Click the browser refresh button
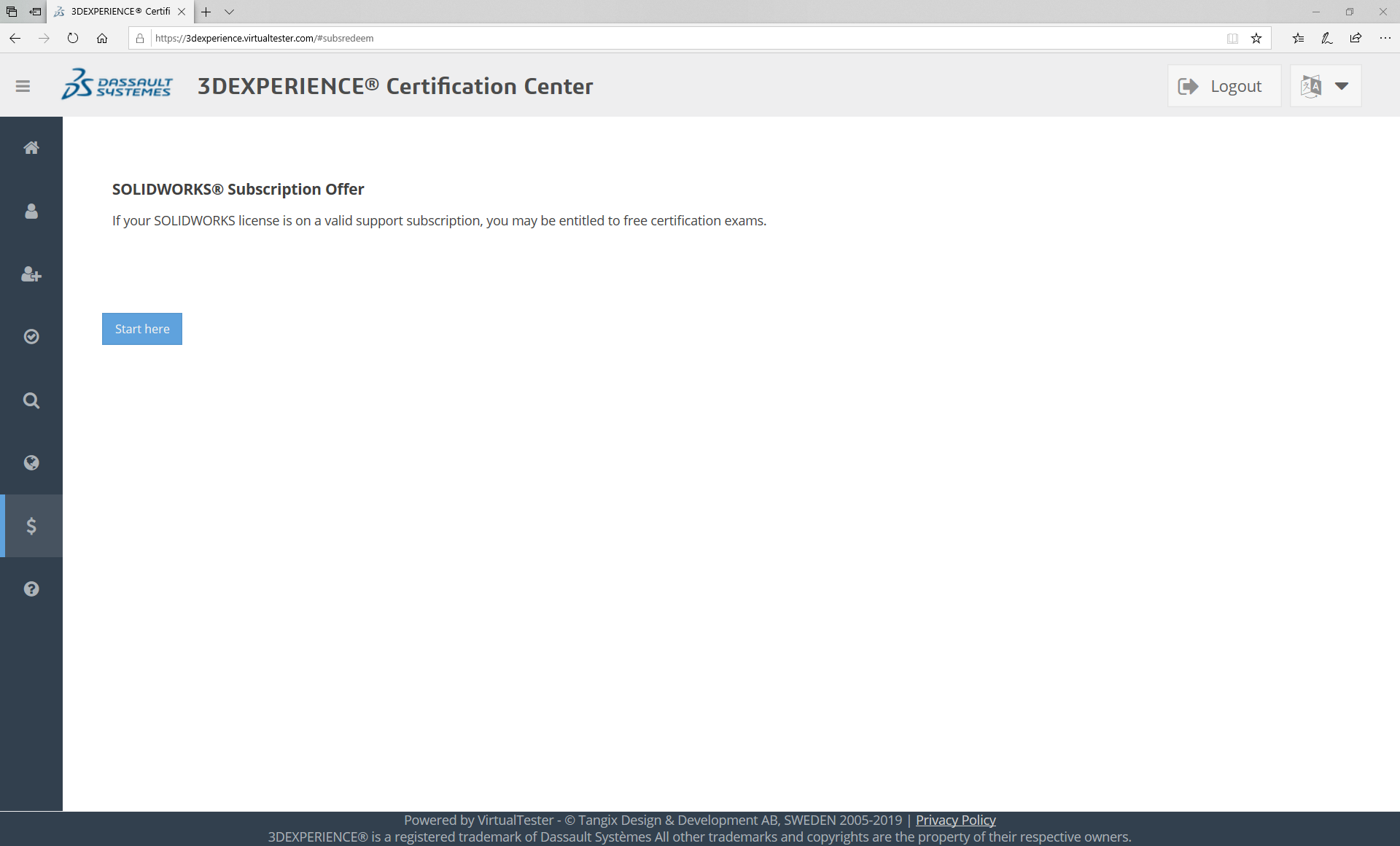This screenshot has width=1400, height=846. [73, 38]
